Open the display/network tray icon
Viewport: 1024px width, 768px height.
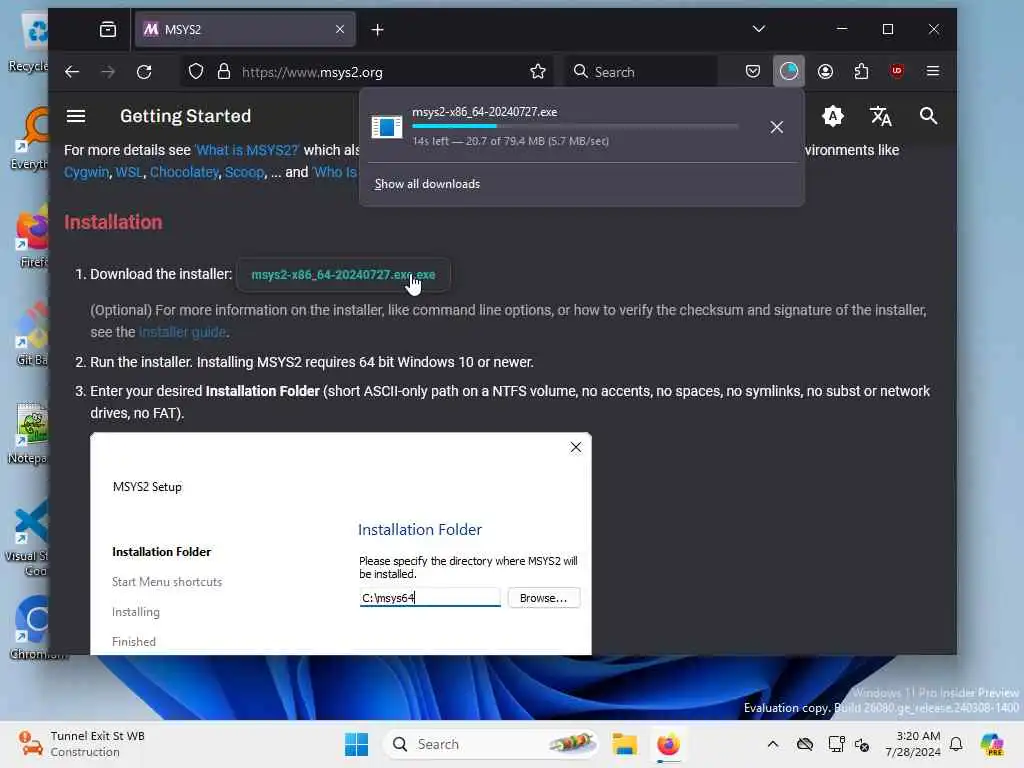836,744
